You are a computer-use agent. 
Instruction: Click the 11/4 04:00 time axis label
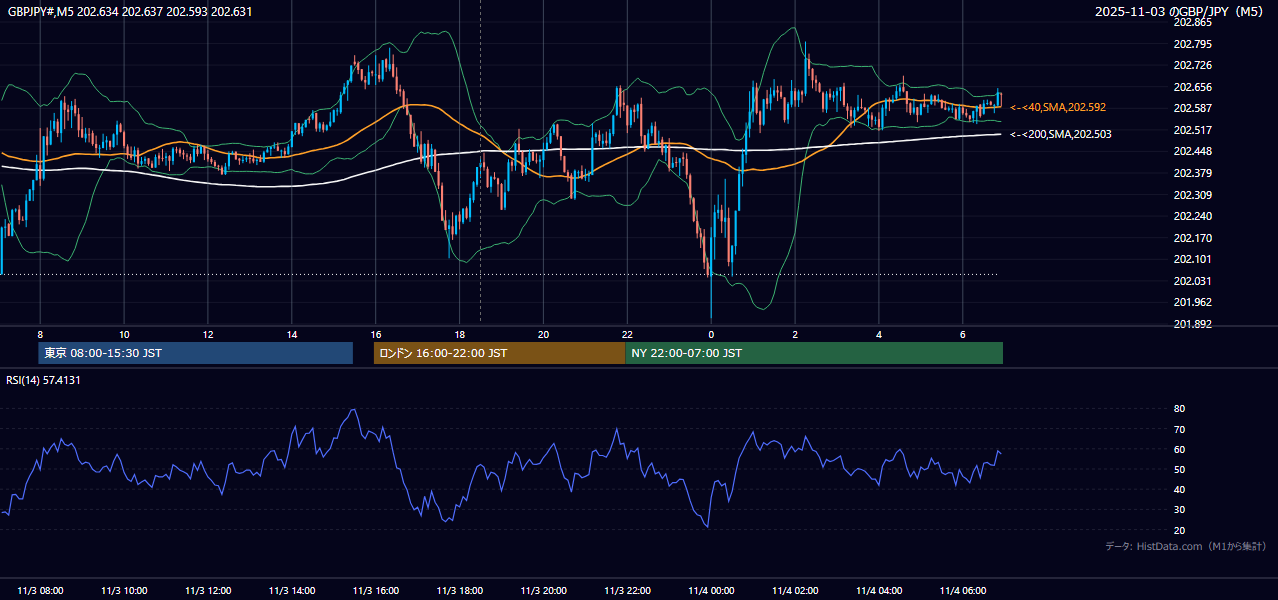coord(879,590)
